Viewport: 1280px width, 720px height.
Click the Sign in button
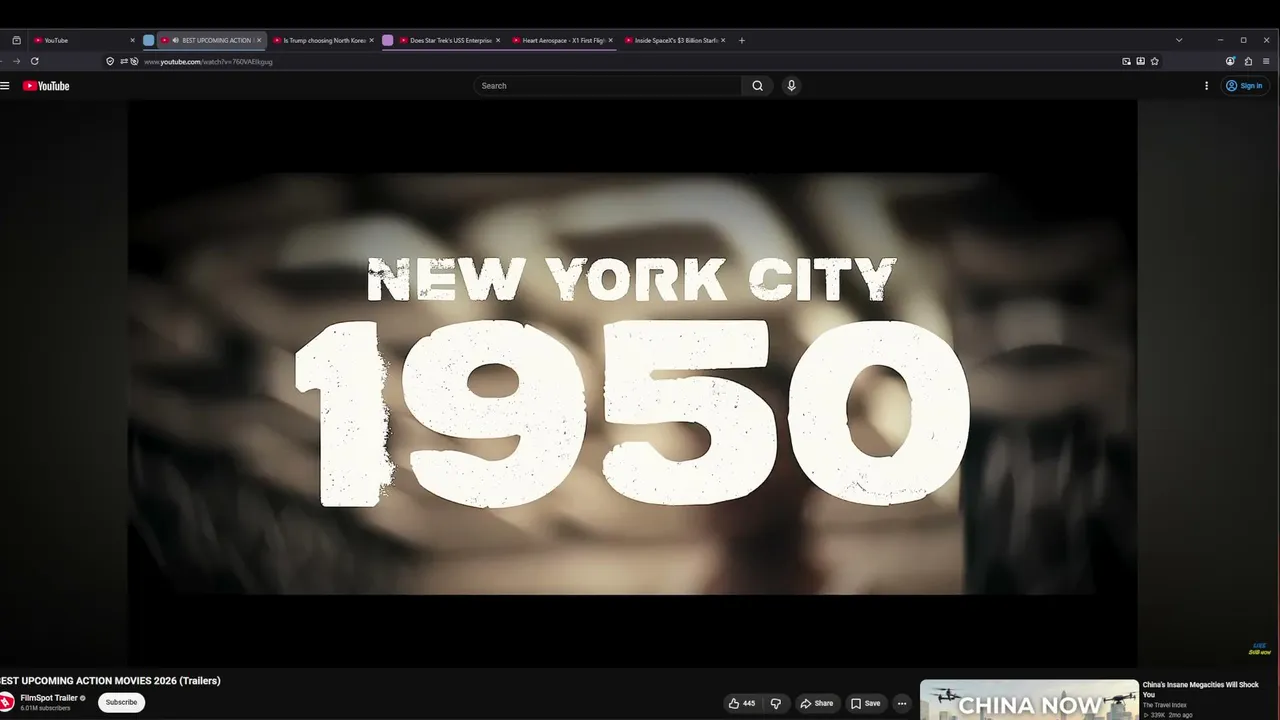[1245, 86]
